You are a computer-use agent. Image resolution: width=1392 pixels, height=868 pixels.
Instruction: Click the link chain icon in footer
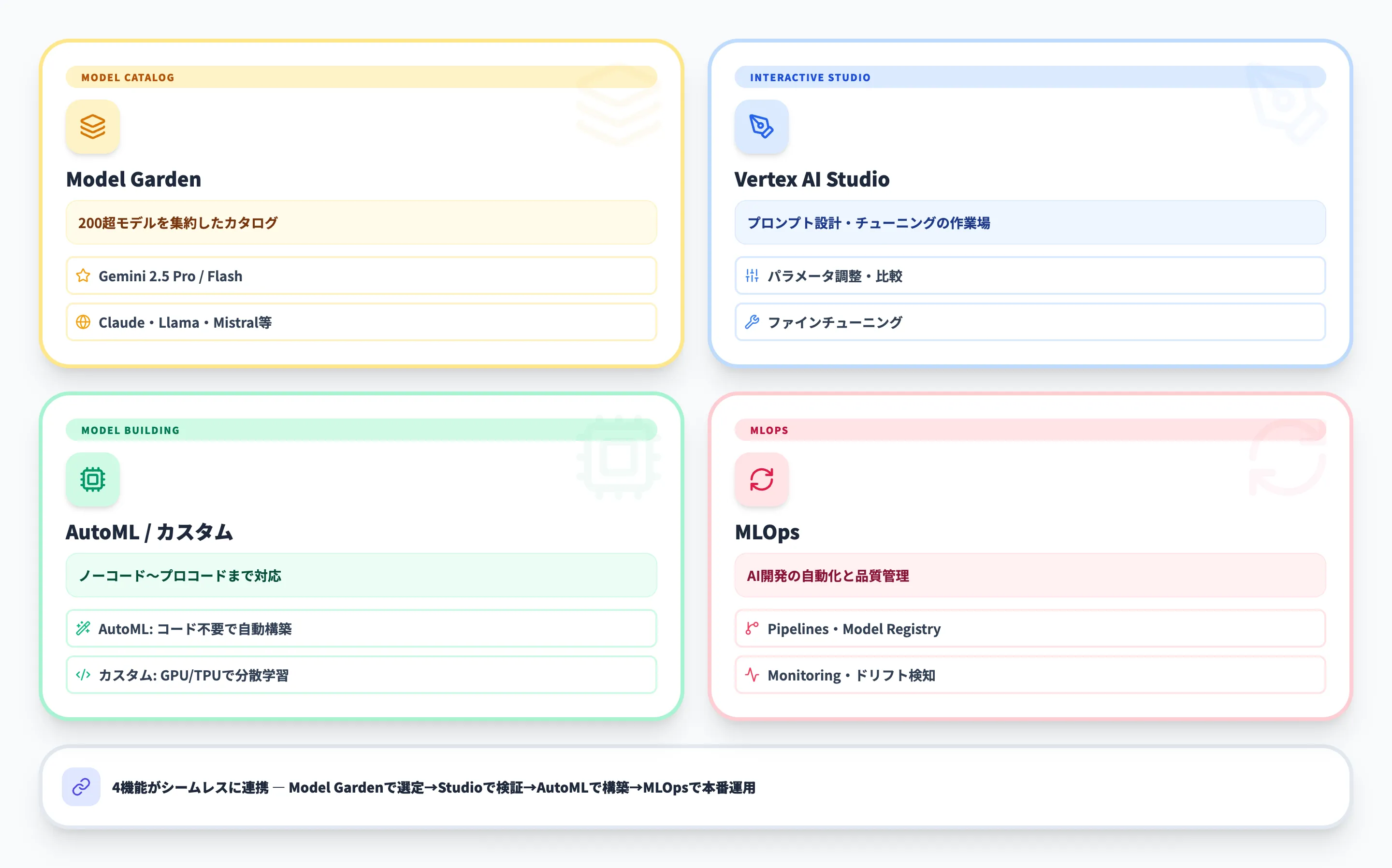click(x=81, y=786)
